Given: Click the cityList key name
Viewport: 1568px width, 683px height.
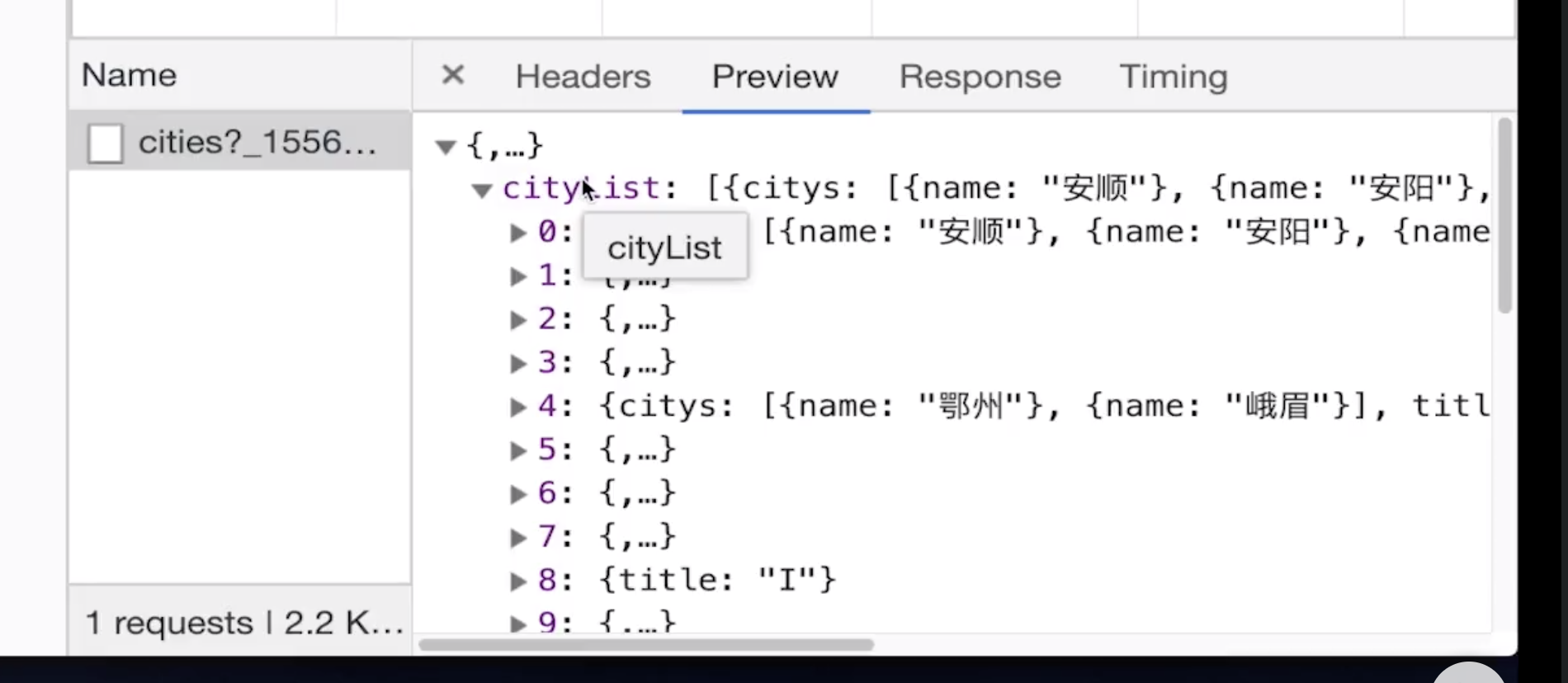Looking at the screenshot, I should [x=582, y=189].
